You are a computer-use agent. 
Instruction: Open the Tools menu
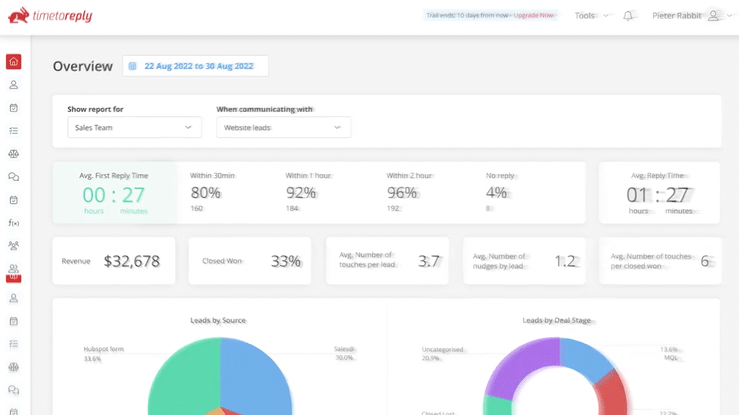[591, 16]
